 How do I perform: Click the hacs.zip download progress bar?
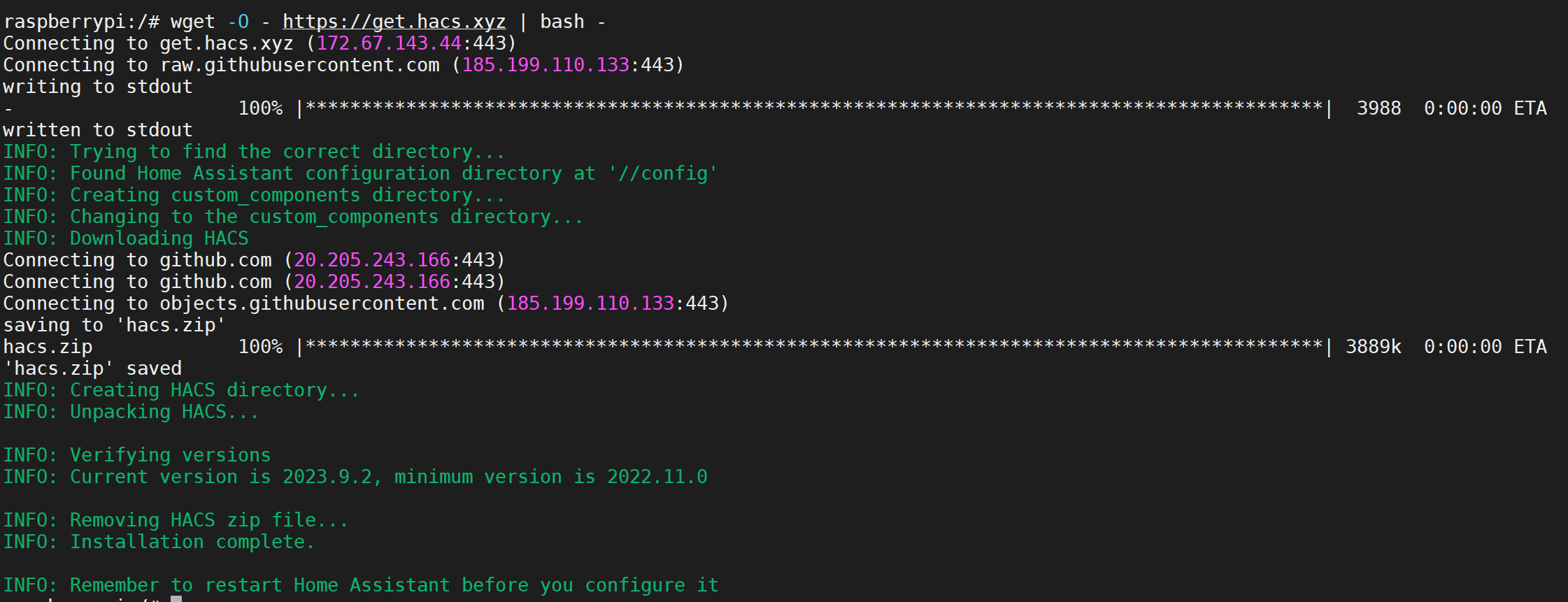[x=814, y=347]
